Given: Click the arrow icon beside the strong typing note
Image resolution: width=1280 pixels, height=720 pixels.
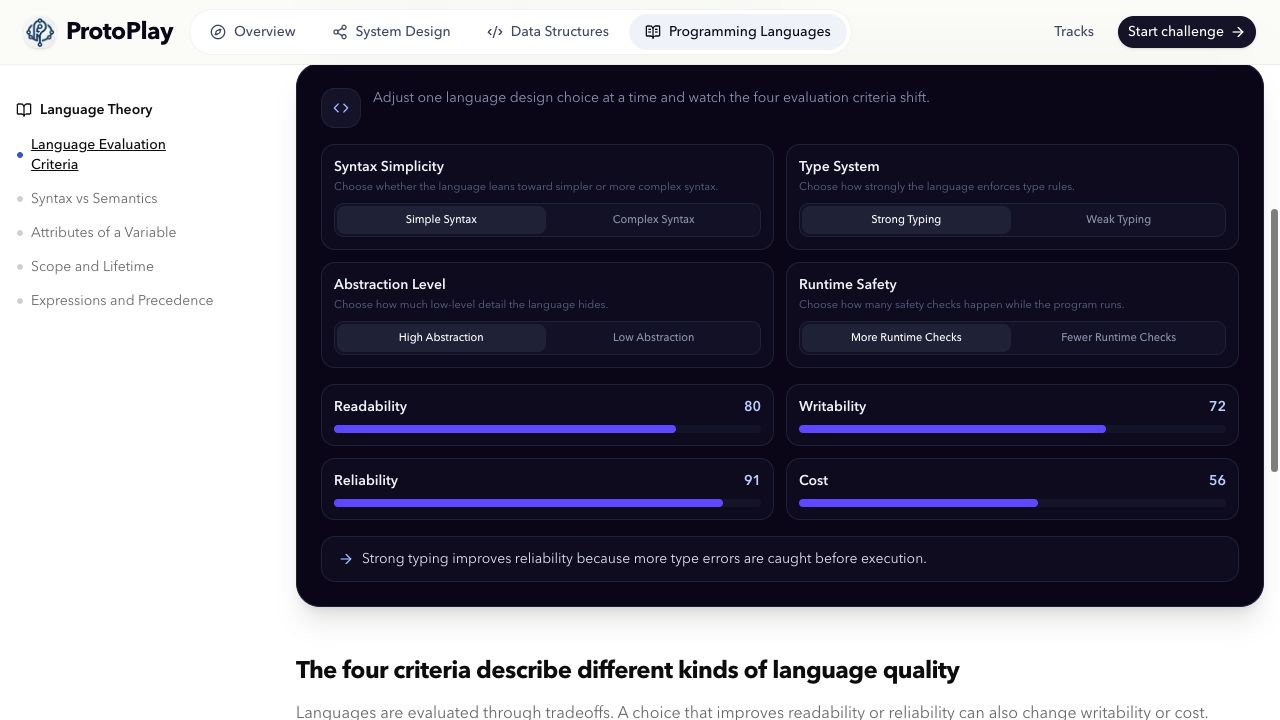Looking at the screenshot, I should tap(346, 559).
